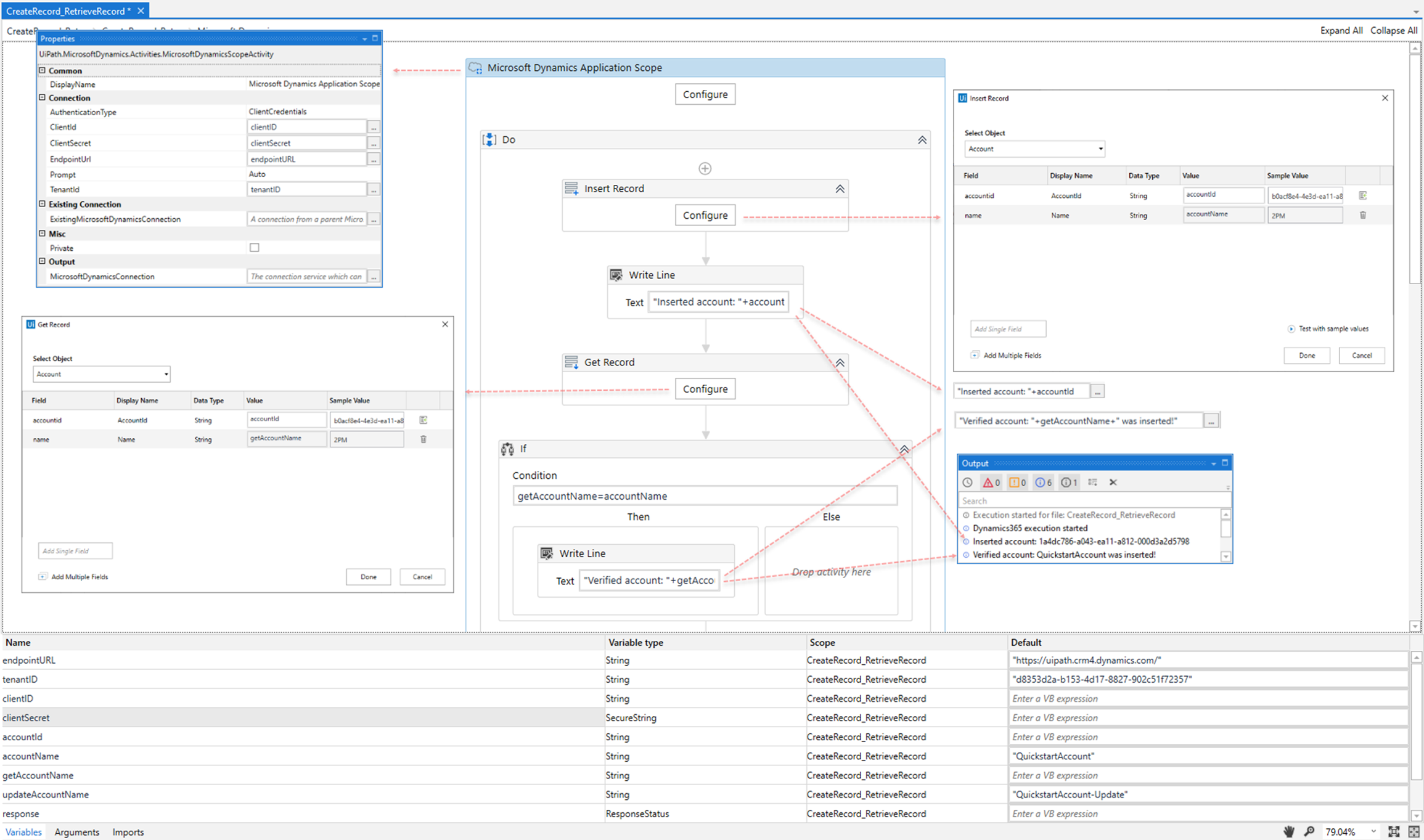
Task: Click the If Condition input field
Action: pos(704,496)
